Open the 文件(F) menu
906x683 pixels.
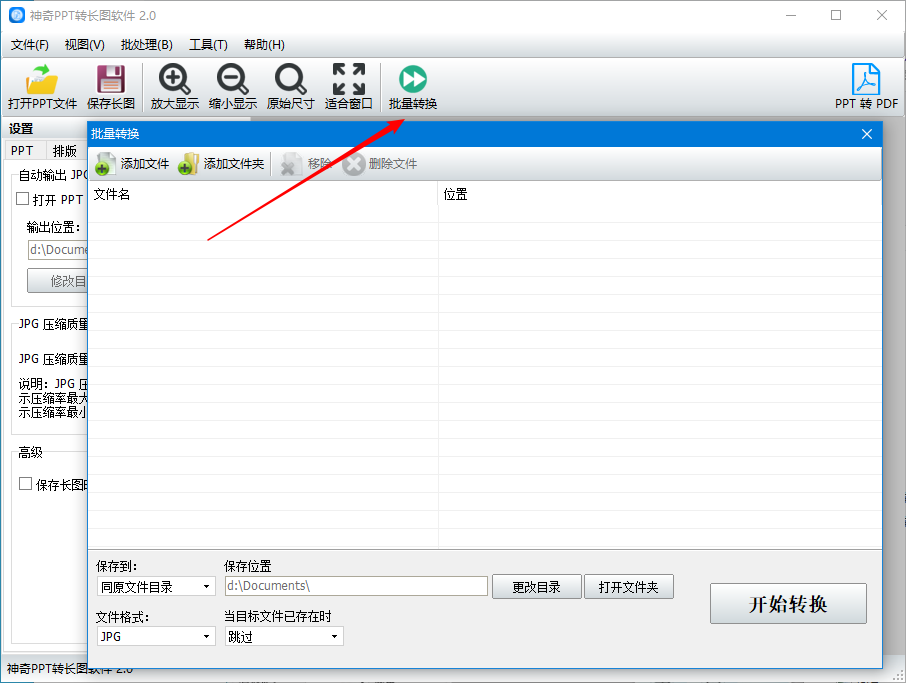29,44
